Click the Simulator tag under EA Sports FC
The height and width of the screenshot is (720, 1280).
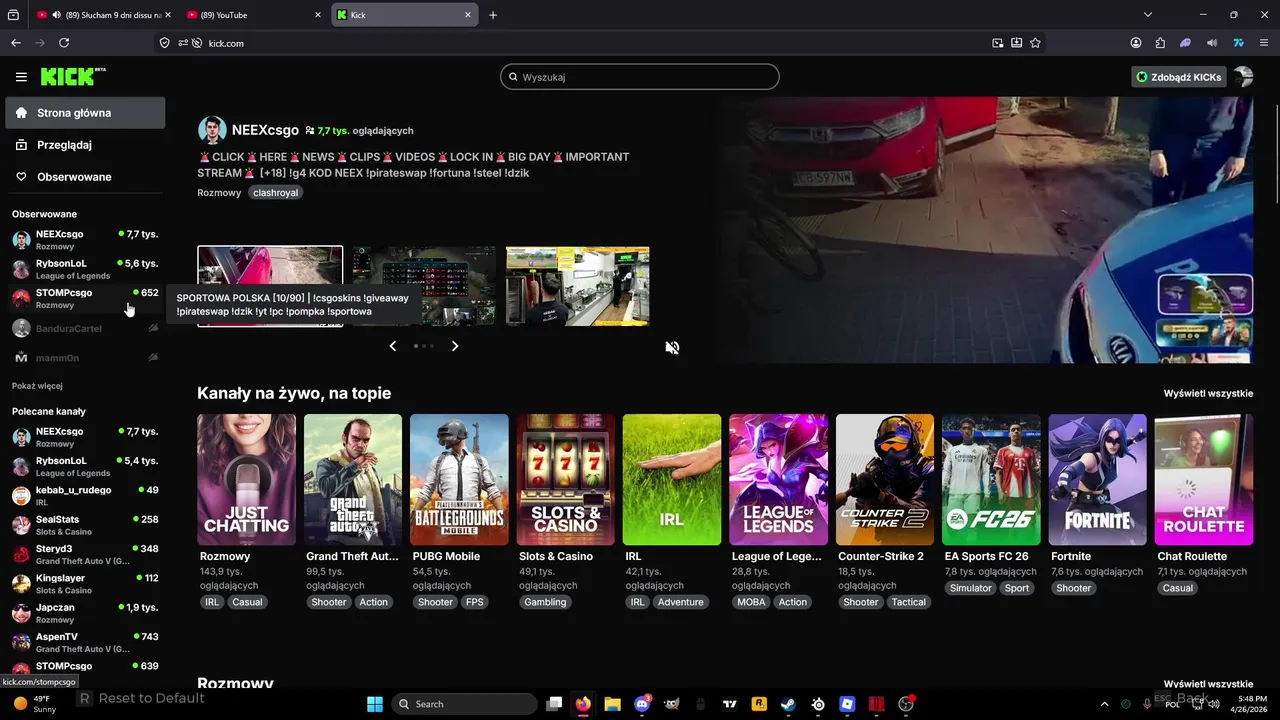tap(971, 588)
